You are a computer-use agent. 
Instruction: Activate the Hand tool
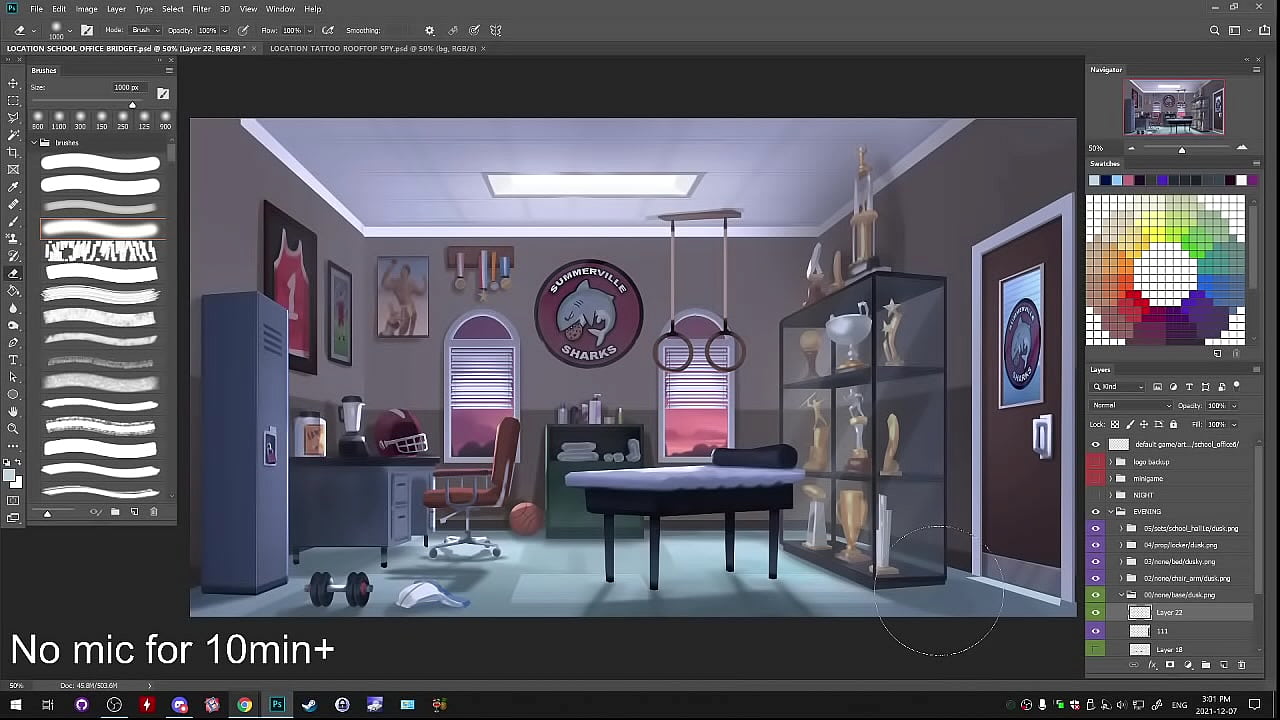(x=13, y=411)
